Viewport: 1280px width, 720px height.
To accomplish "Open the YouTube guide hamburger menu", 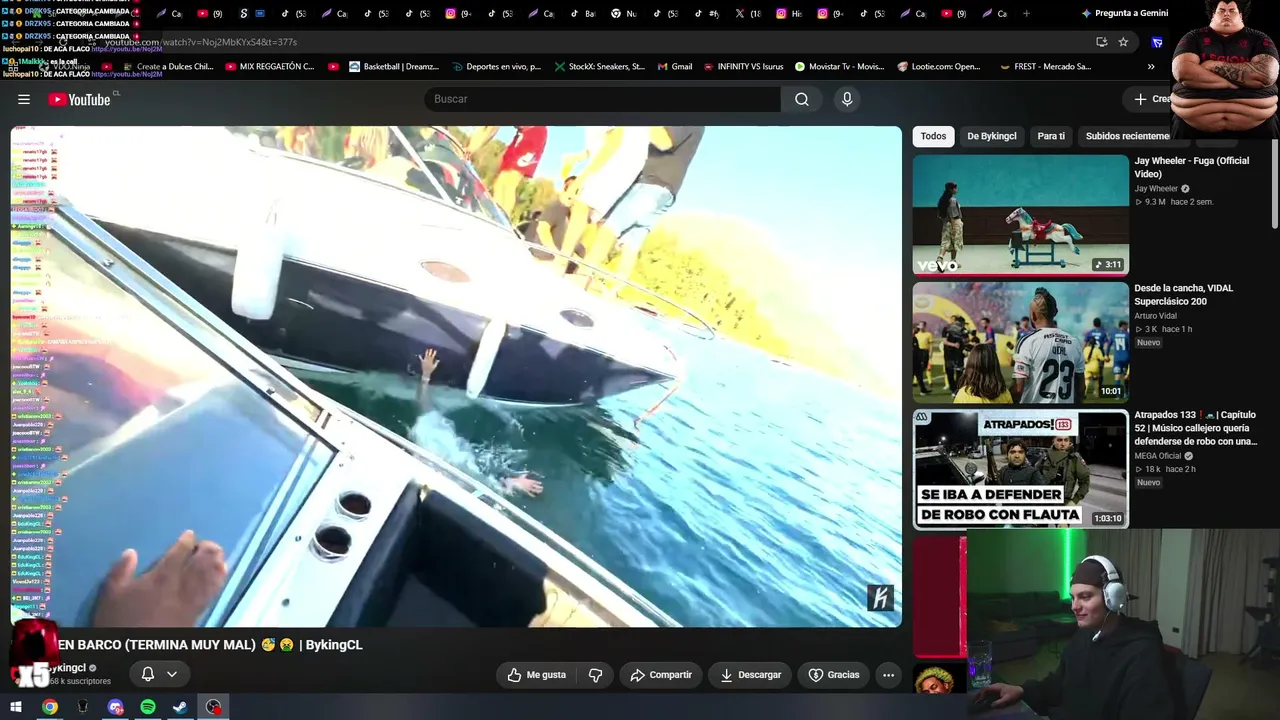I will [24, 99].
